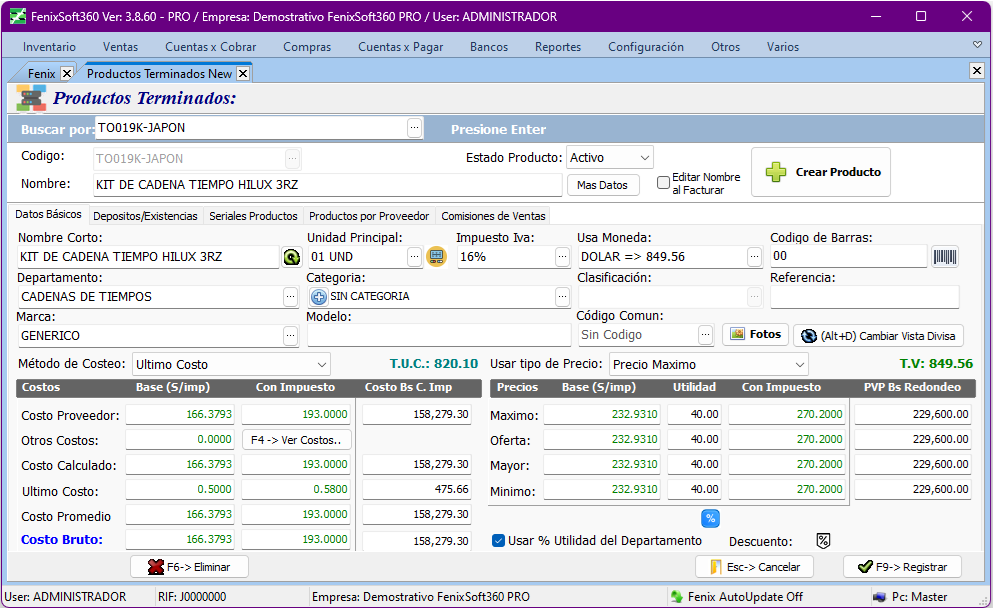Click F4 Ver Costos button
This screenshot has width=993, height=608.
point(296,440)
